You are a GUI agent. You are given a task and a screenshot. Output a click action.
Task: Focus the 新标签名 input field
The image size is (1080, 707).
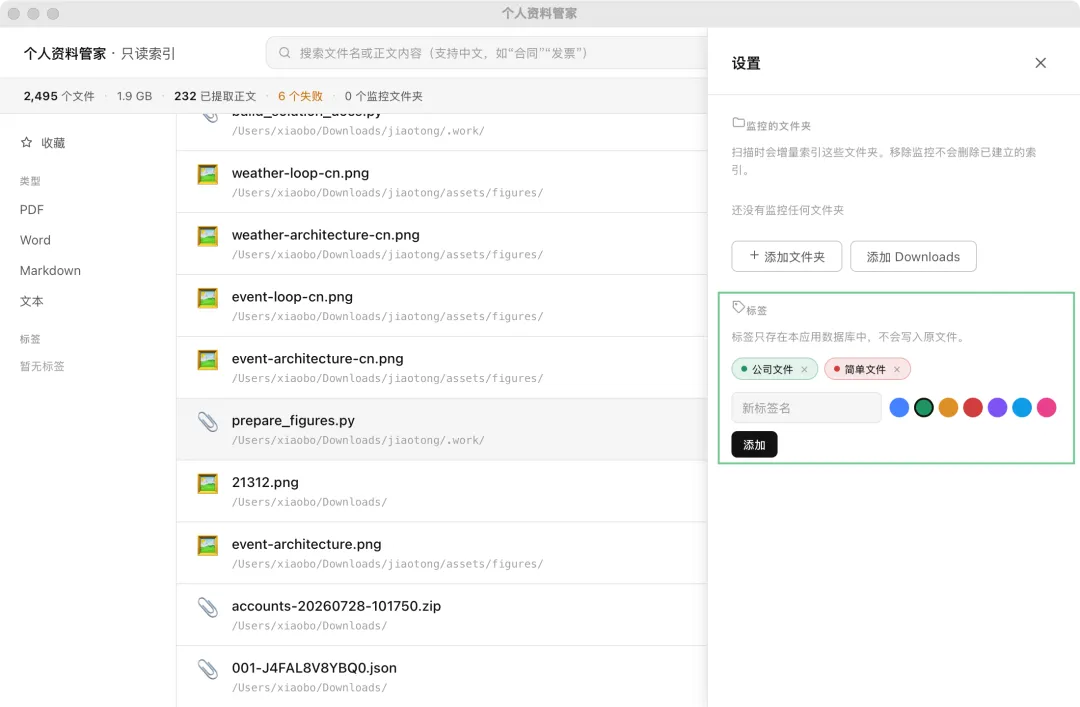click(x=807, y=408)
